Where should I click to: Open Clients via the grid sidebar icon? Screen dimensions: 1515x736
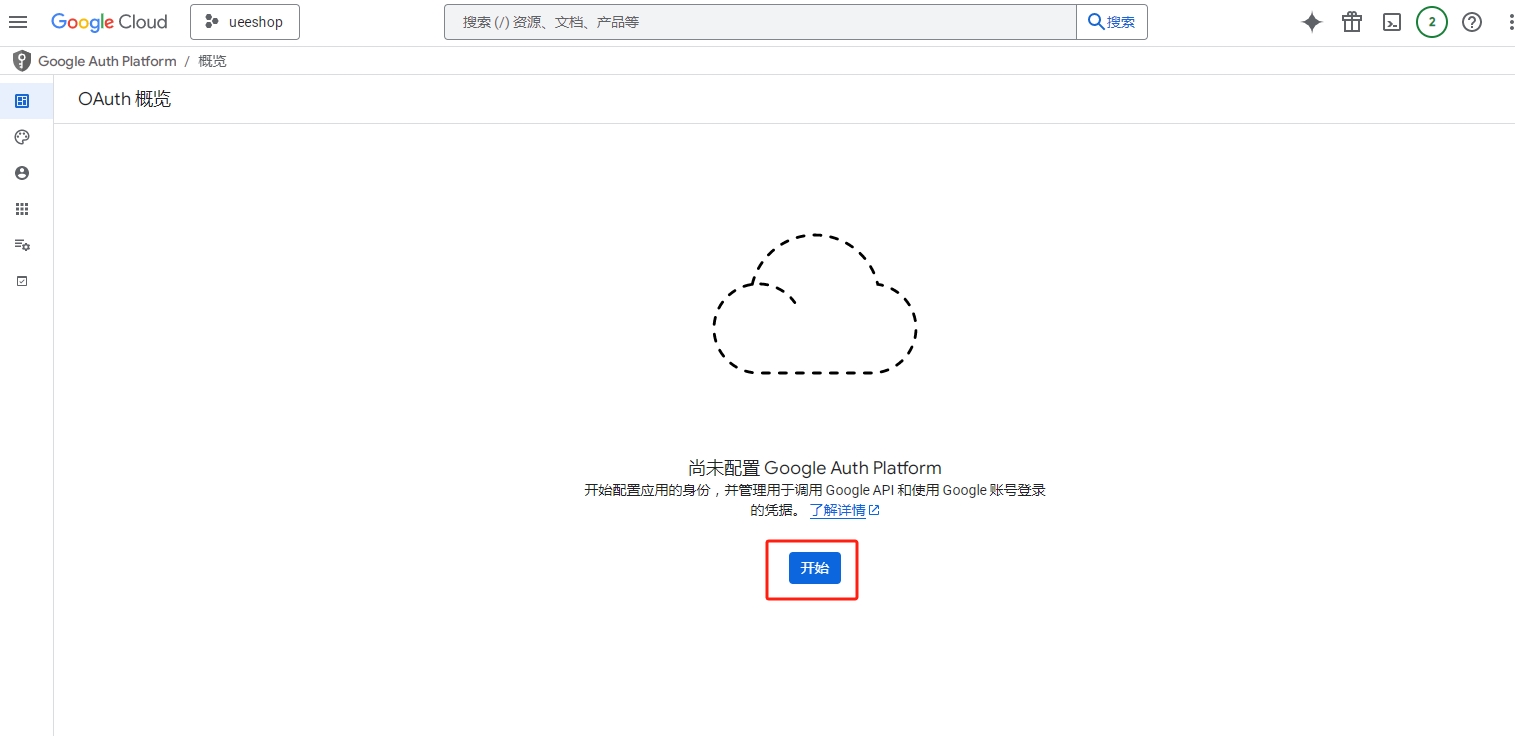point(22,209)
